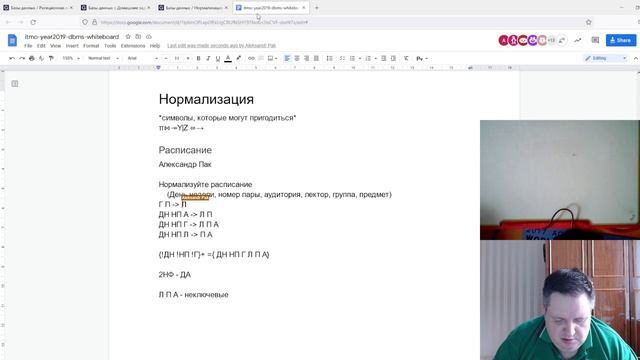Click the browser address bar URL
The height and width of the screenshot is (360, 640).
pos(204,22)
